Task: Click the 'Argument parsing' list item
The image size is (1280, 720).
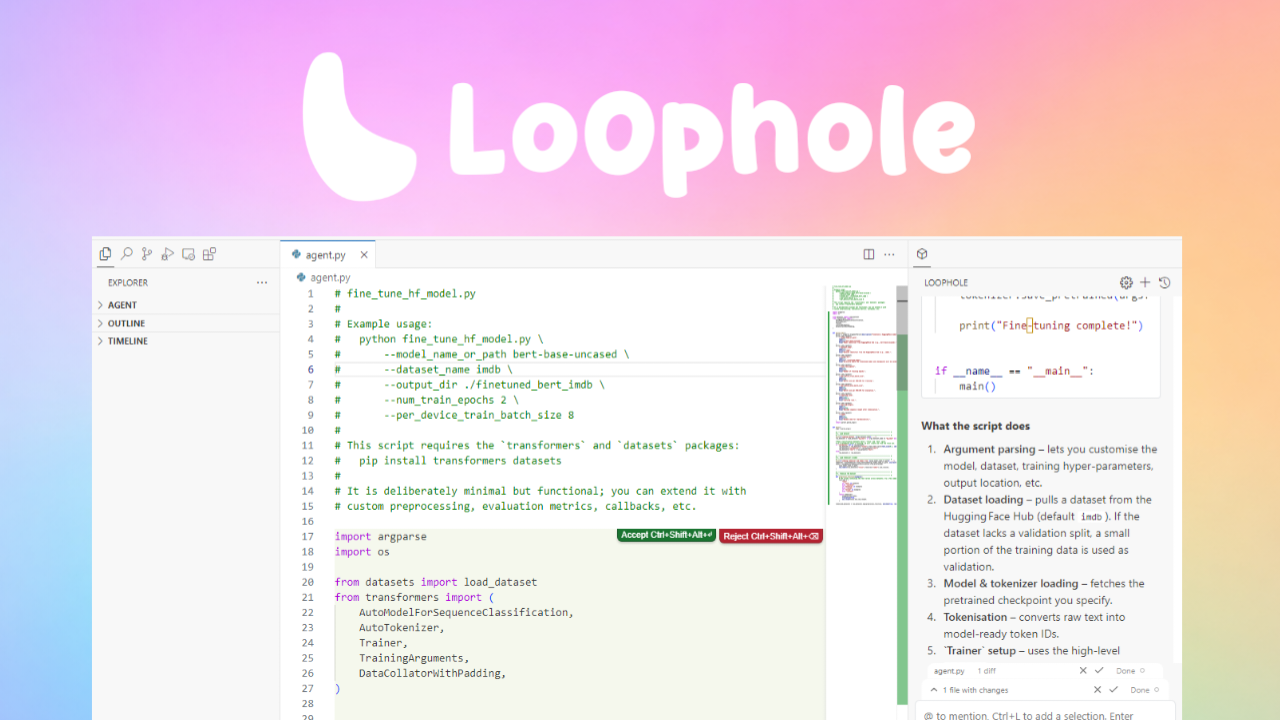Action: (x=1050, y=466)
